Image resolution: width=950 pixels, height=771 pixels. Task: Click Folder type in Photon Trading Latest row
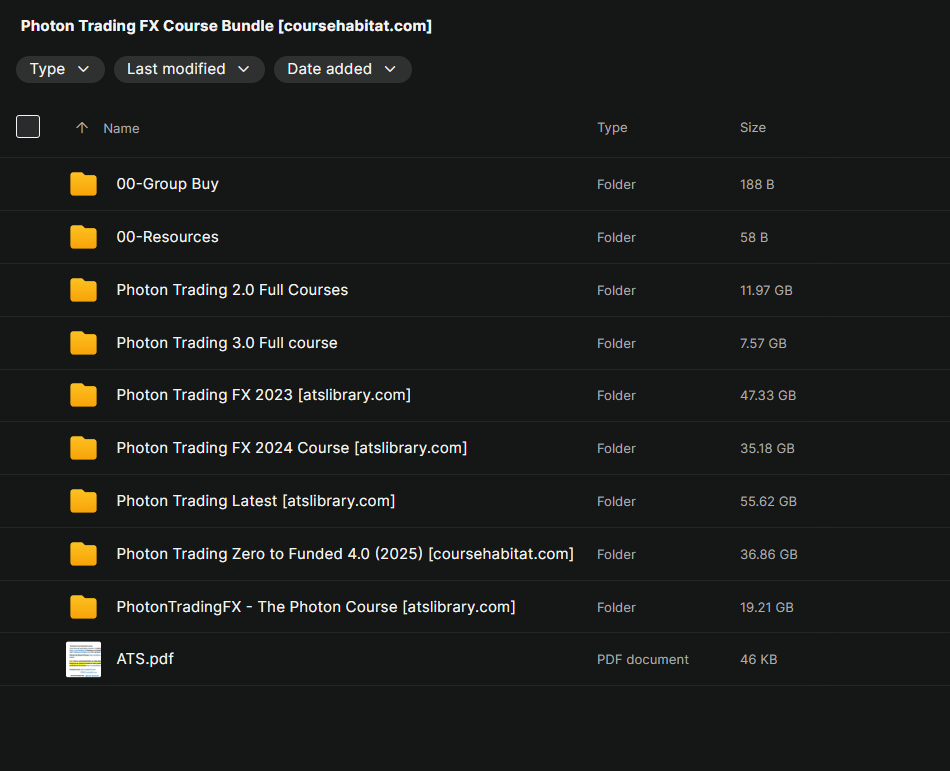click(x=616, y=501)
